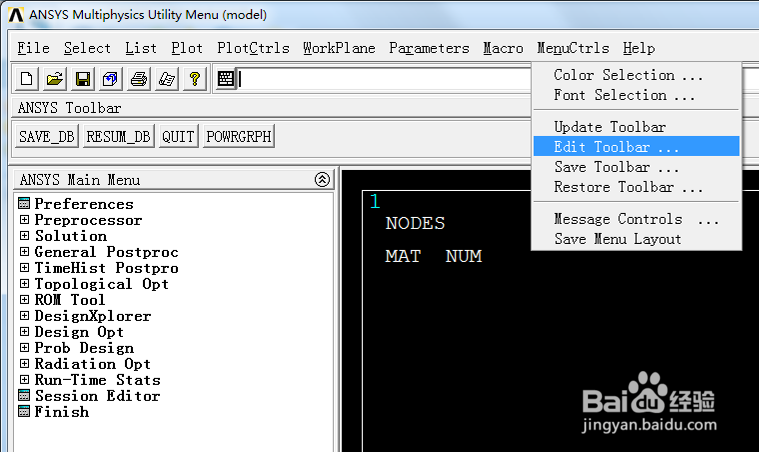Click the Open ANSYS File icon

55,79
